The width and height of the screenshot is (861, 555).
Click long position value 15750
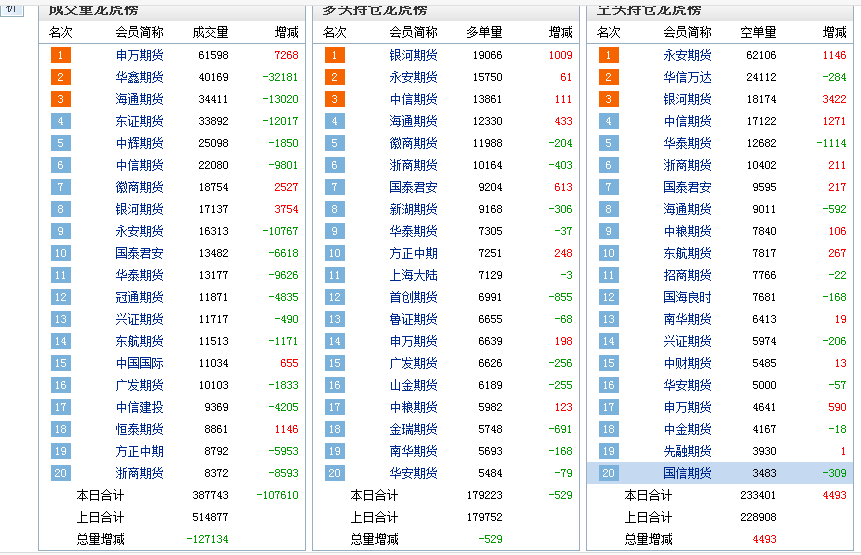[488, 77]
